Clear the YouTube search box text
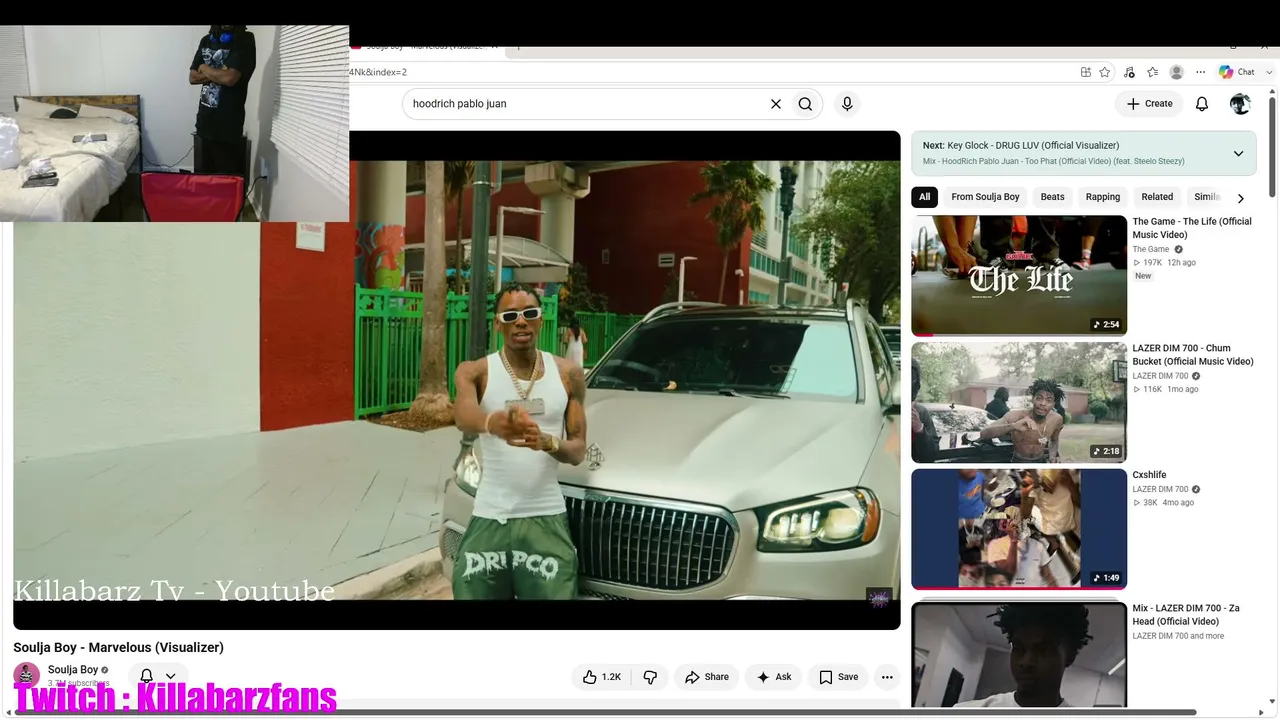Image resolution: width=1280 pixels, height=720 pixels. 775,104
